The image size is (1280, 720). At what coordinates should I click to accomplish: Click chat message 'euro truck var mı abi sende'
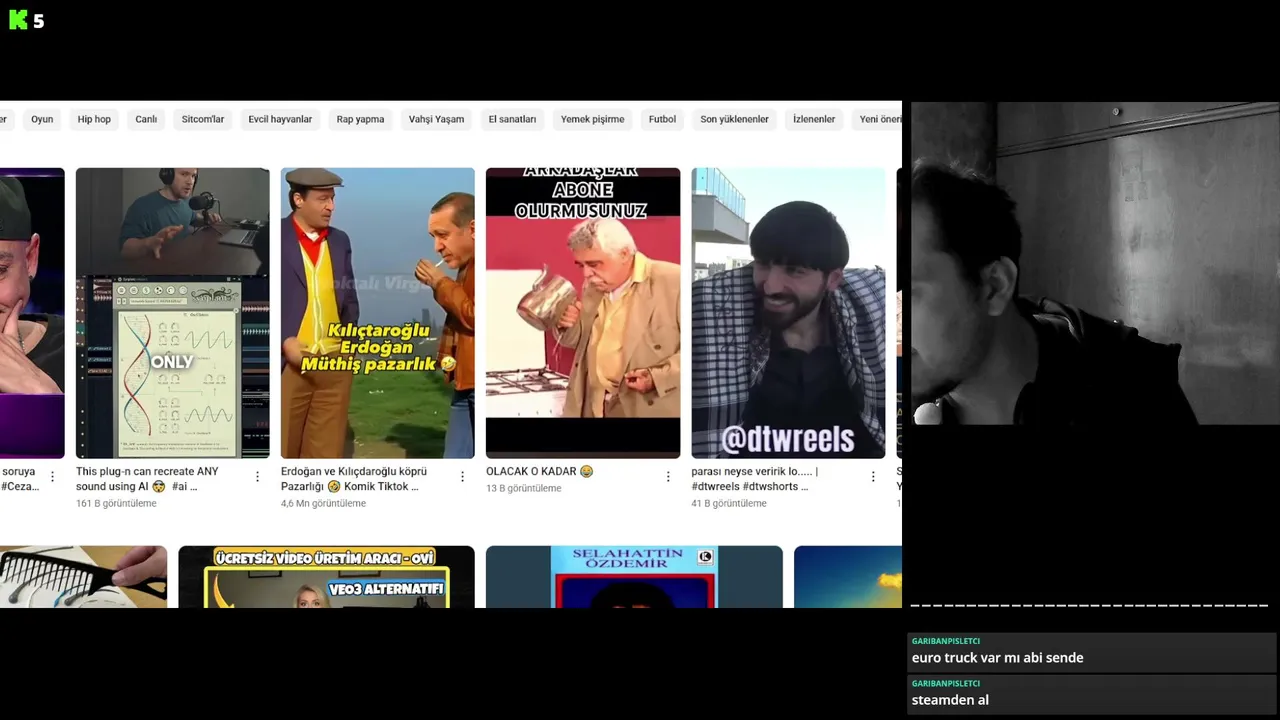(997, 658)
